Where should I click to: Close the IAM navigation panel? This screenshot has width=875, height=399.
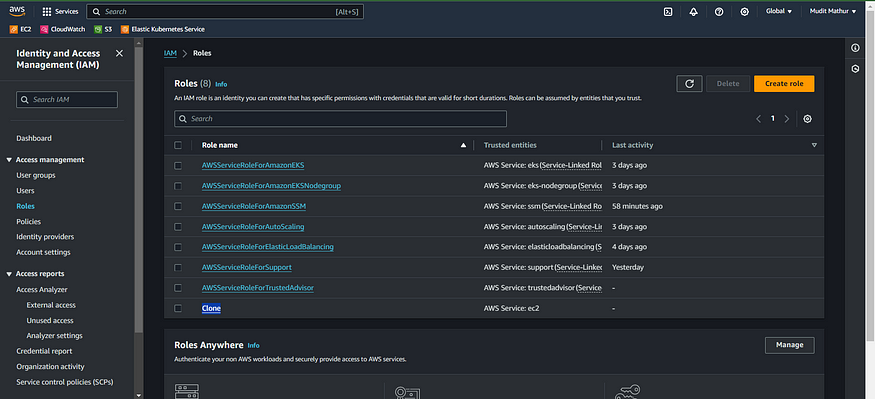(x=119, y=54)
